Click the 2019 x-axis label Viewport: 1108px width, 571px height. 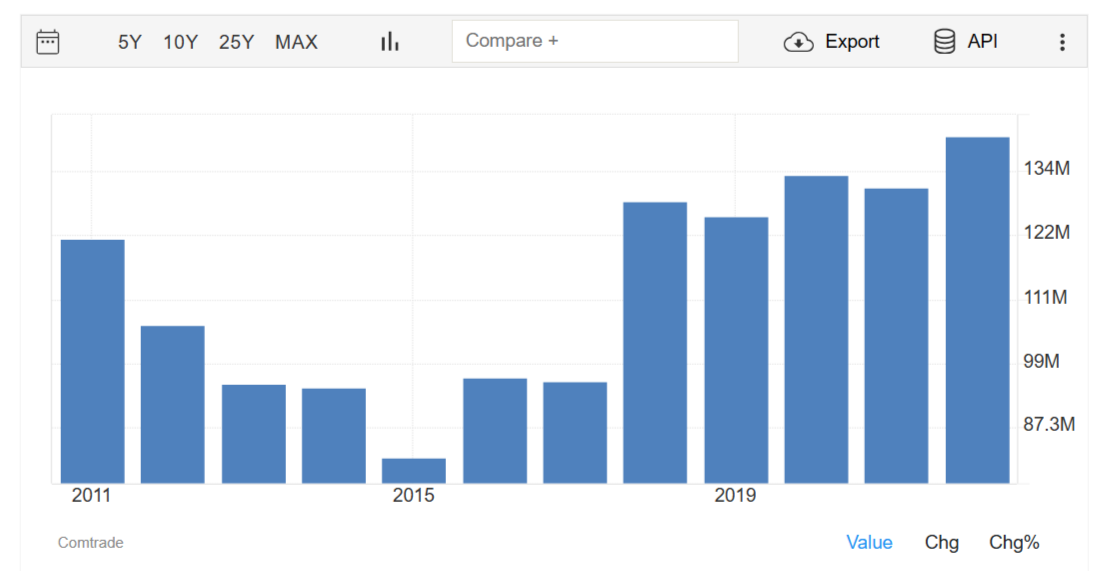click(x=735, y=495)
